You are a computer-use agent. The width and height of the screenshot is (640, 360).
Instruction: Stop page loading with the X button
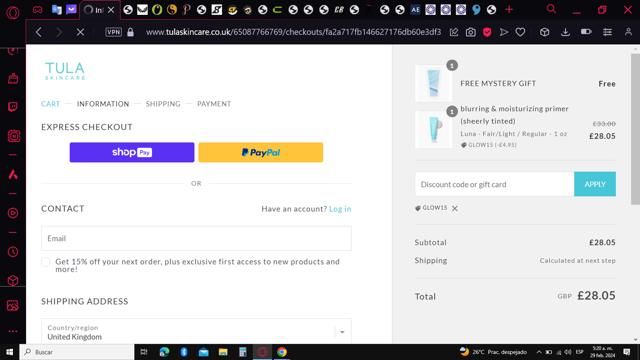80,32
